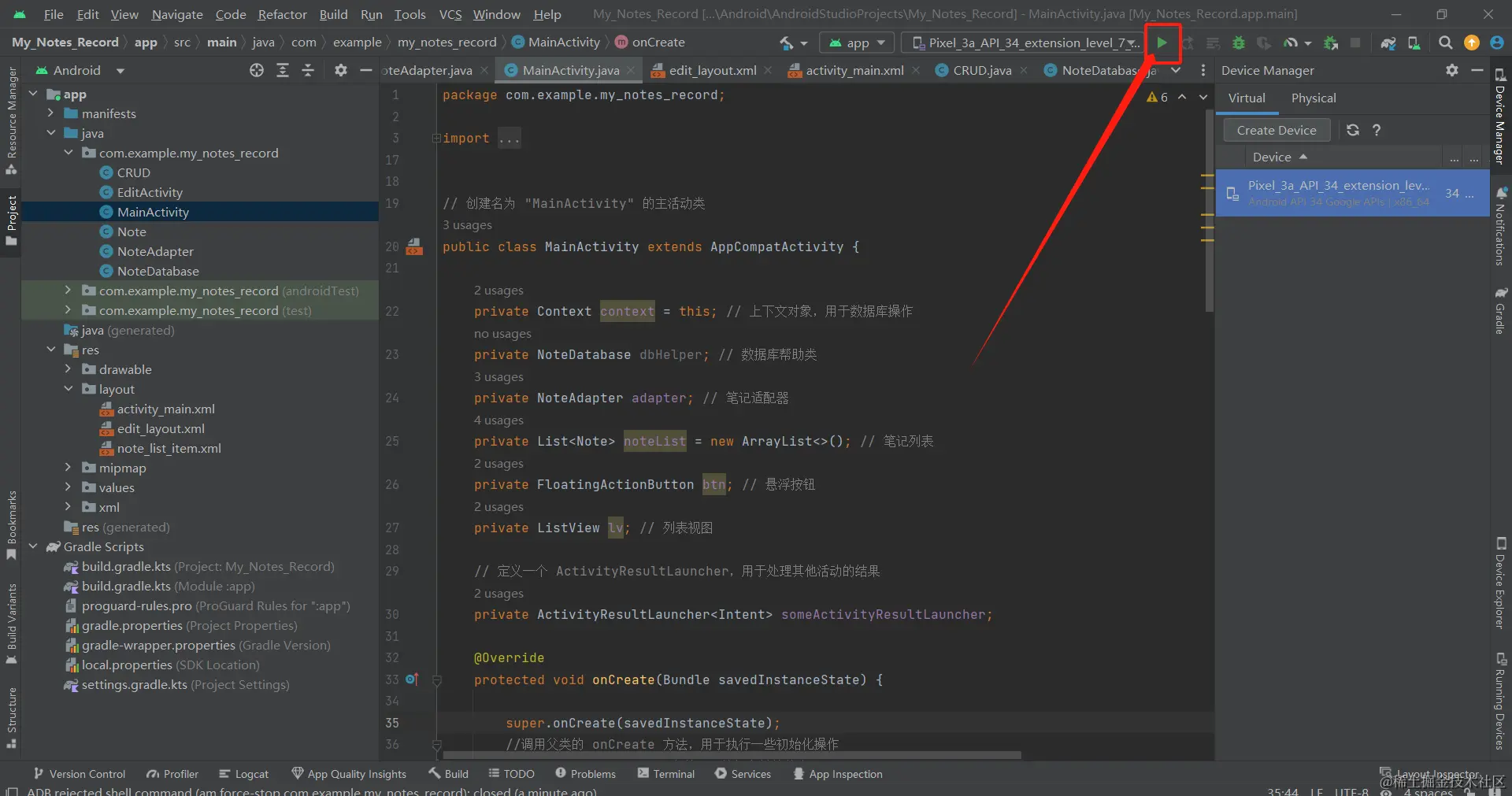Click the orange update notification icon
The height and width of the screenshot is (796, 1512).
[x=1471, y=43]
